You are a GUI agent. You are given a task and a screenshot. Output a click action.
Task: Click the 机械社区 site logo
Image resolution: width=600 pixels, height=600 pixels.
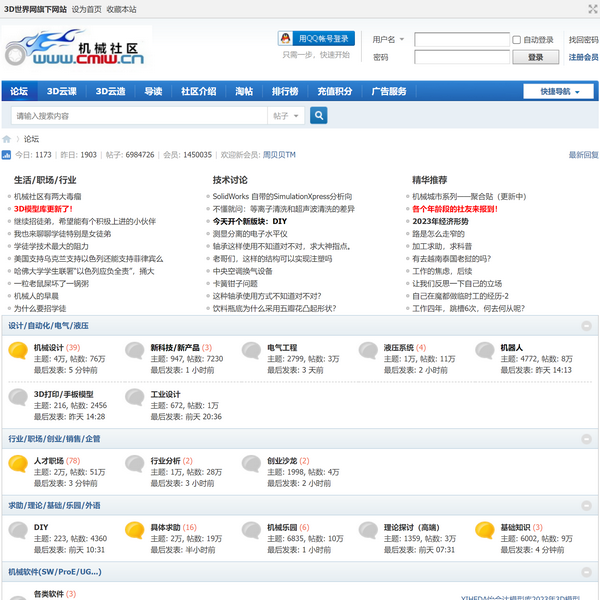75,49
